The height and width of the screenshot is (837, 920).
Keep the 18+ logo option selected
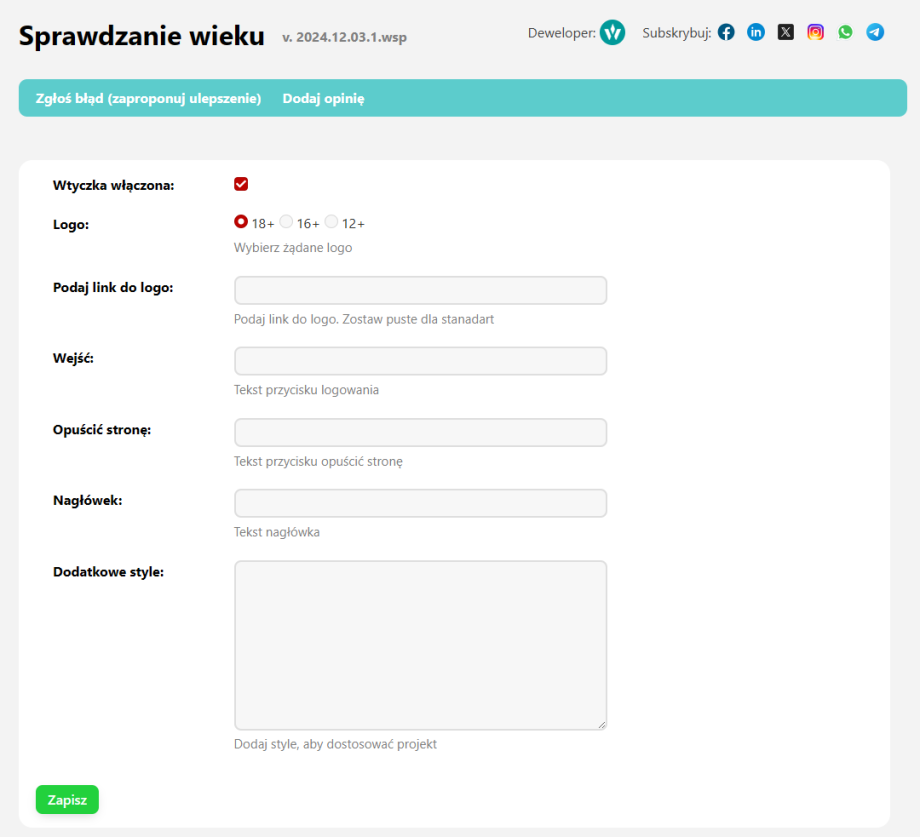241,222
